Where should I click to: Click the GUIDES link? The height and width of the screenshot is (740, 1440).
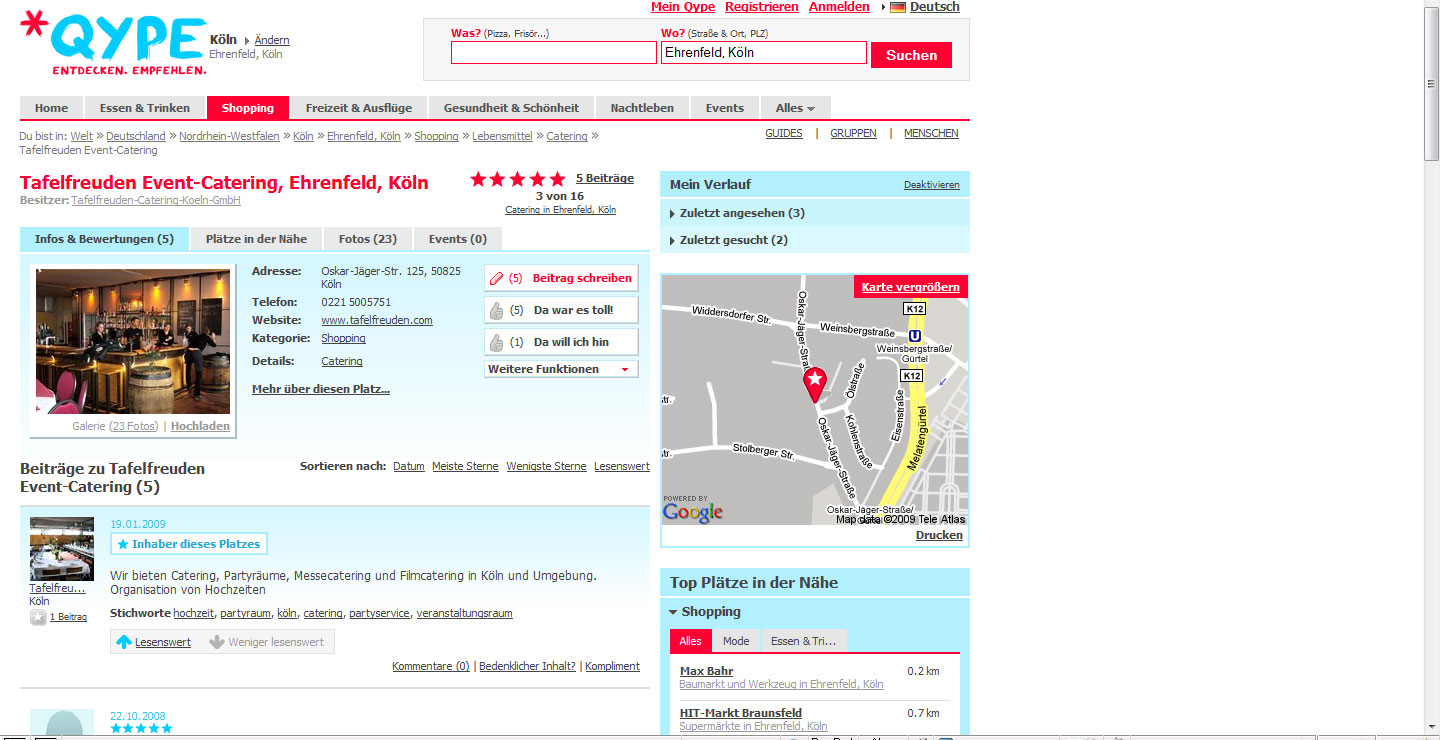784,133
